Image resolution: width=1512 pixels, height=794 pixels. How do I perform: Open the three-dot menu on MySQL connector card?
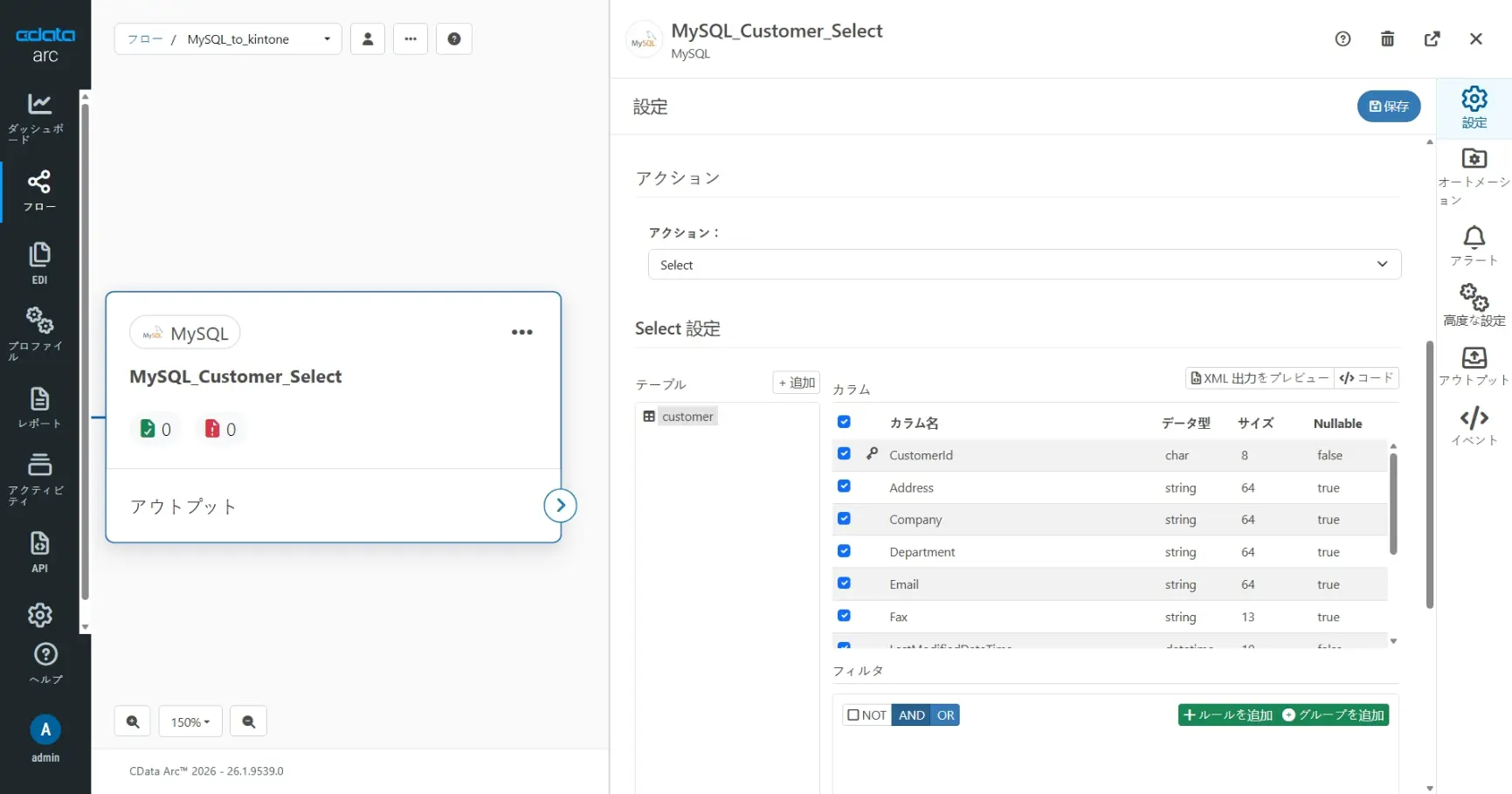tap(521, 332)
